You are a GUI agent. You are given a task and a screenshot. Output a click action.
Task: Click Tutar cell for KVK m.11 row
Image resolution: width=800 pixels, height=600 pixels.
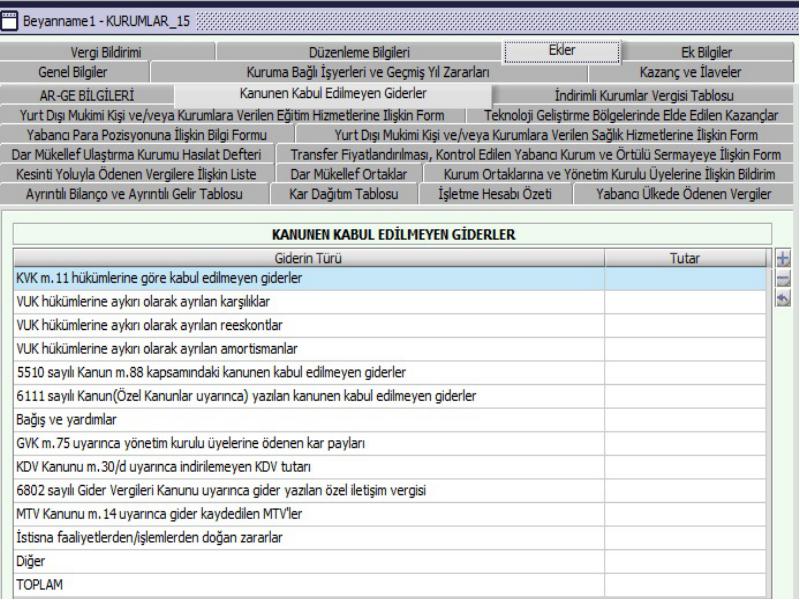[685, 279]
